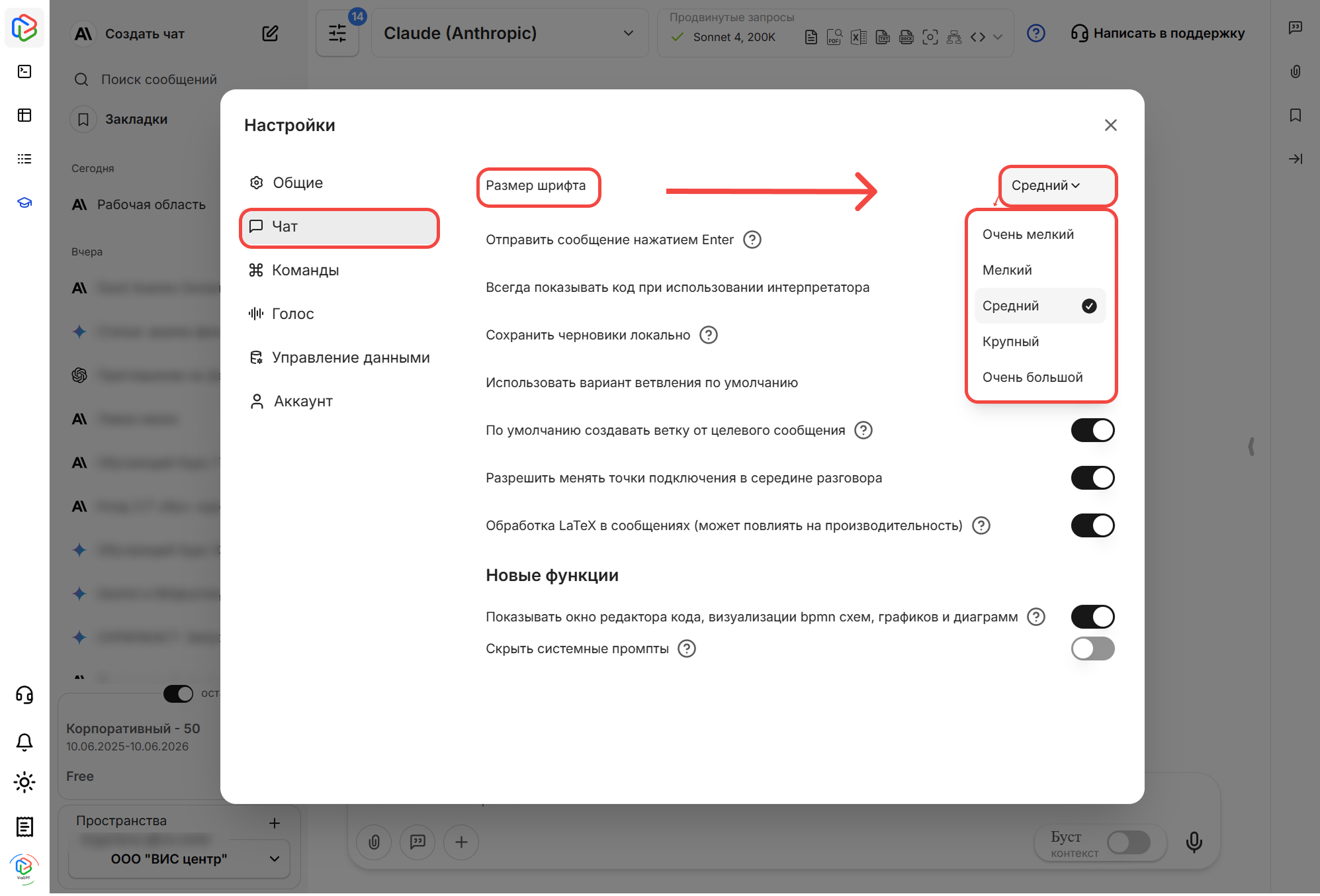
Task: Open Аккаунт settings tab
Action: 339,401
